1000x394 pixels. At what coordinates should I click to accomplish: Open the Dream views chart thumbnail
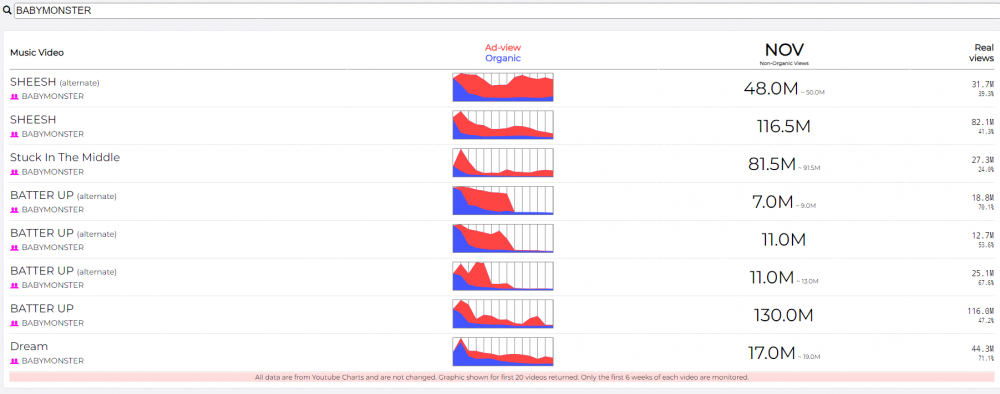(503, 351)
